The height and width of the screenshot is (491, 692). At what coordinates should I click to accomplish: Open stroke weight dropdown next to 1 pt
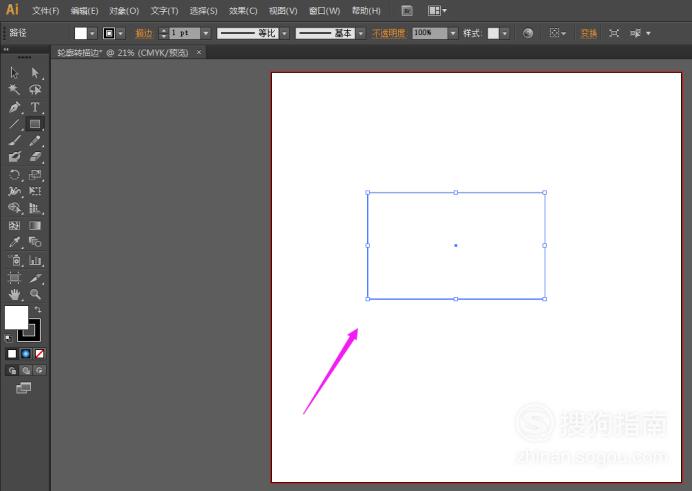[206, 33]
